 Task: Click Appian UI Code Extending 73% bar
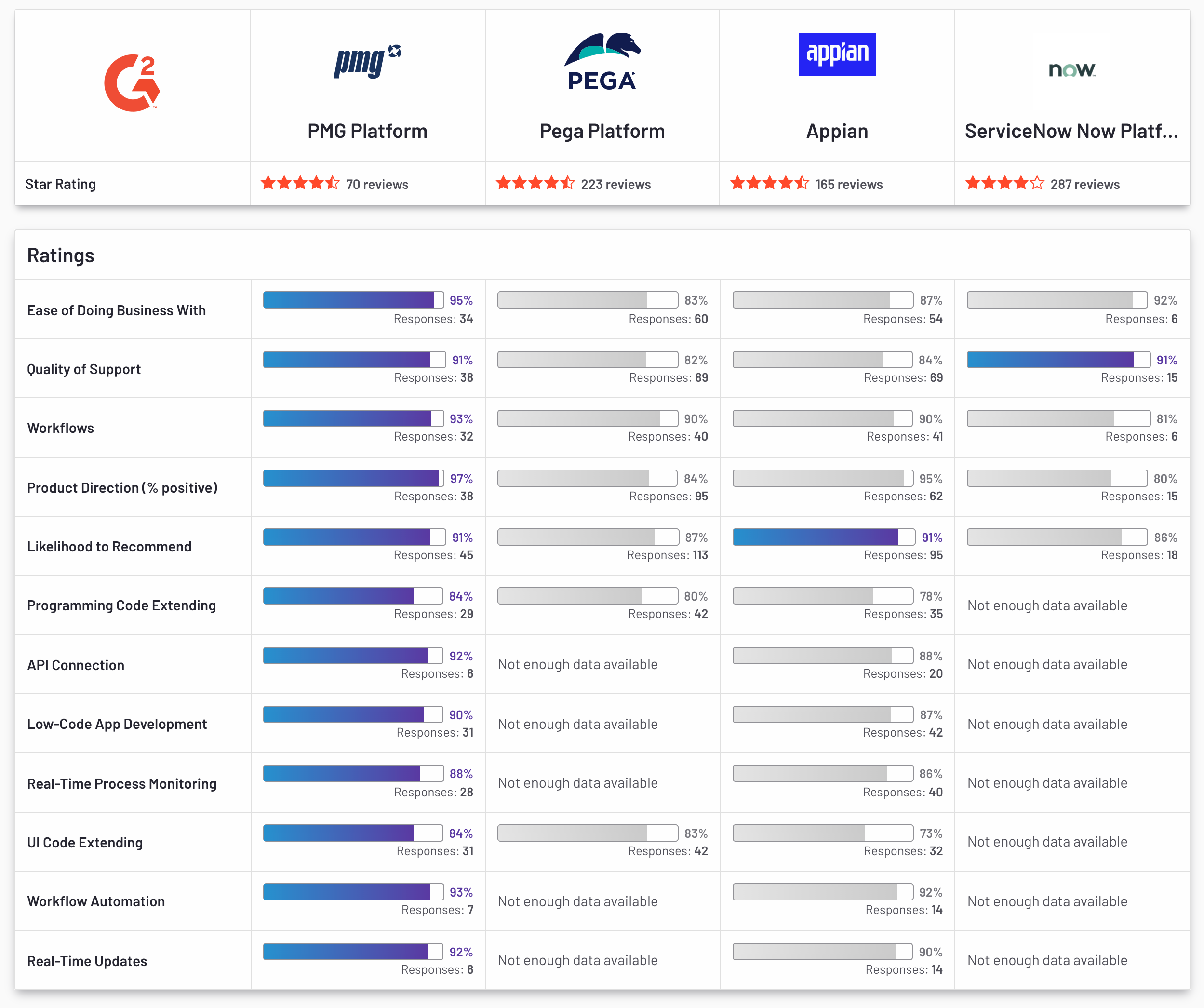pos(823,833)
